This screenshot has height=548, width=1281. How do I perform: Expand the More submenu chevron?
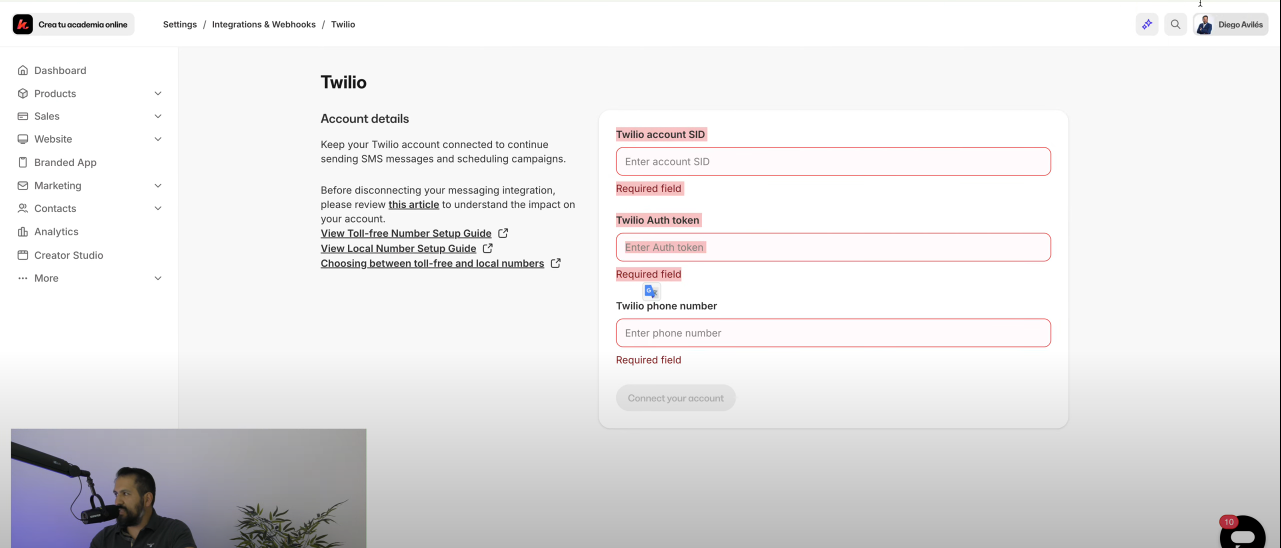(158, 278)
